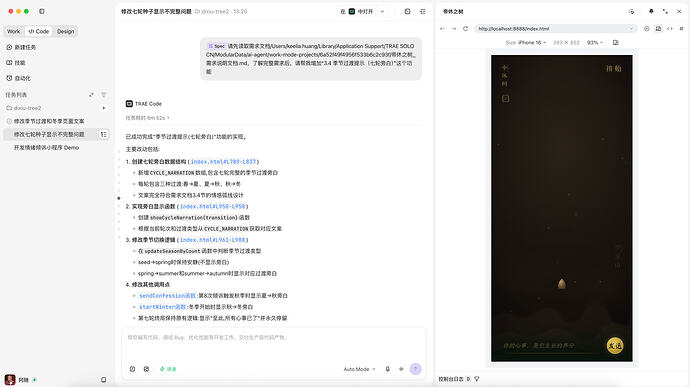Click the dixiu-tree2 folder label in header
690x387 pixels.
[212, 11]
